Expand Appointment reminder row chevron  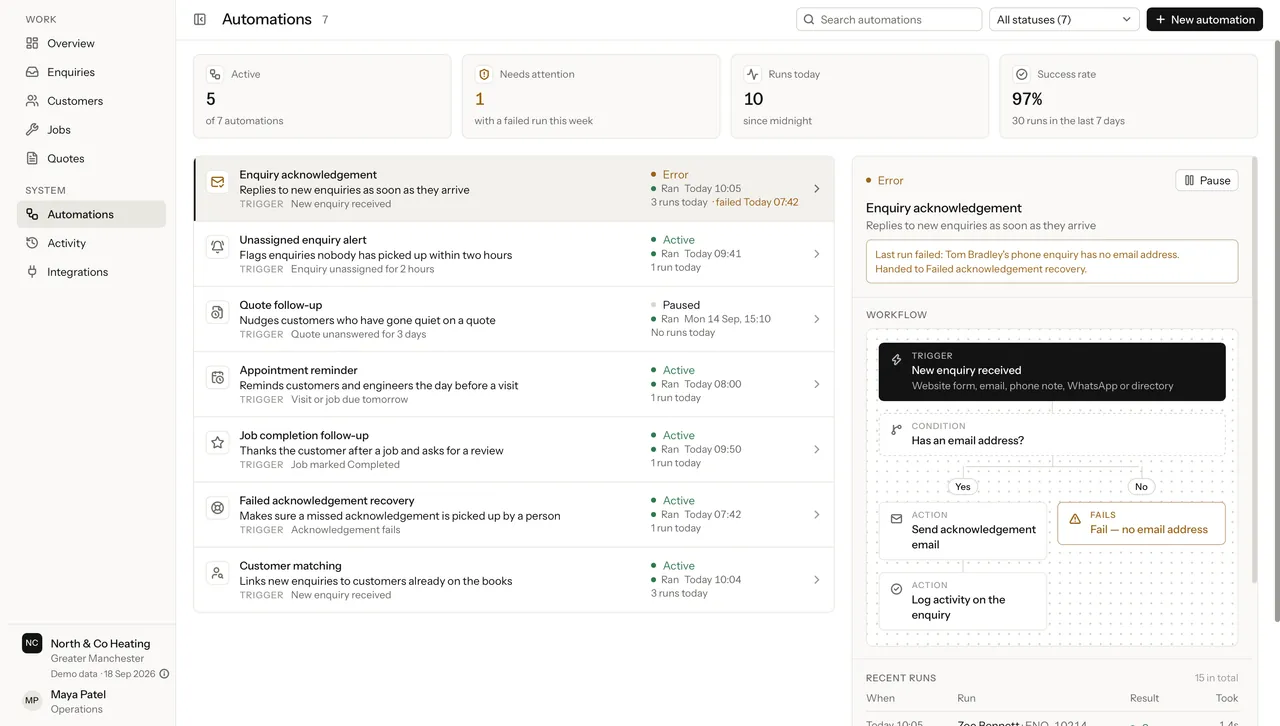(816, 384)
